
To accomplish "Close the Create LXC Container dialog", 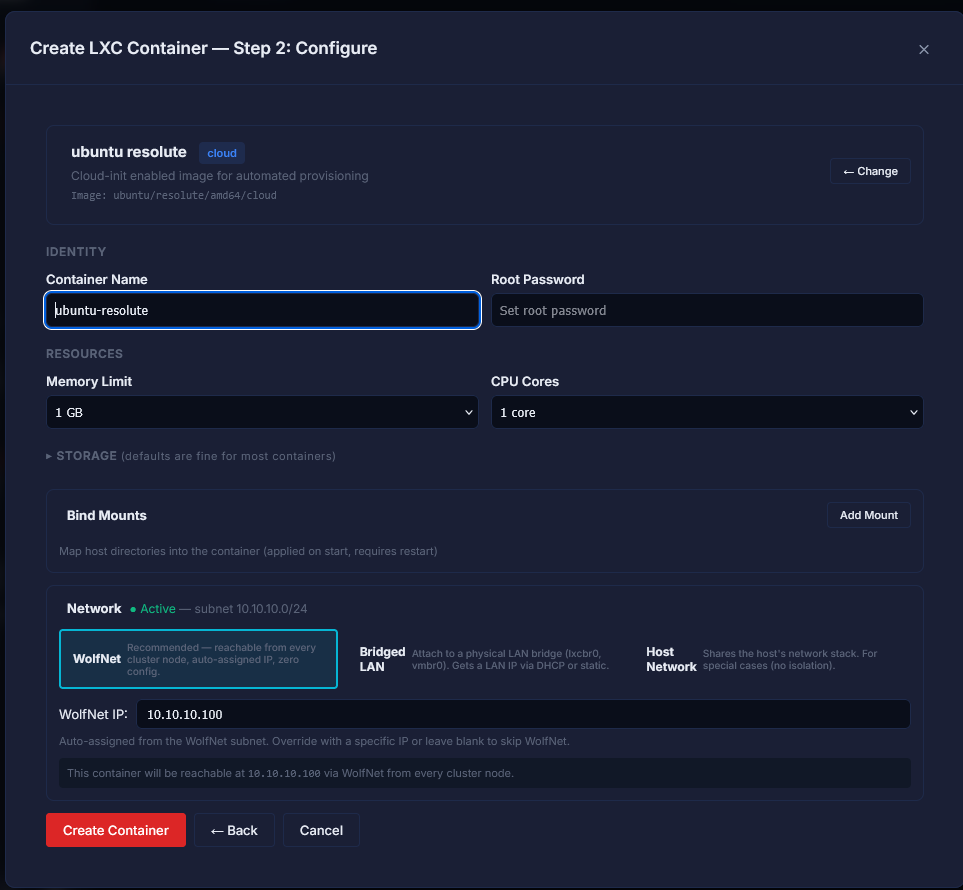I will tap(923, 50).
